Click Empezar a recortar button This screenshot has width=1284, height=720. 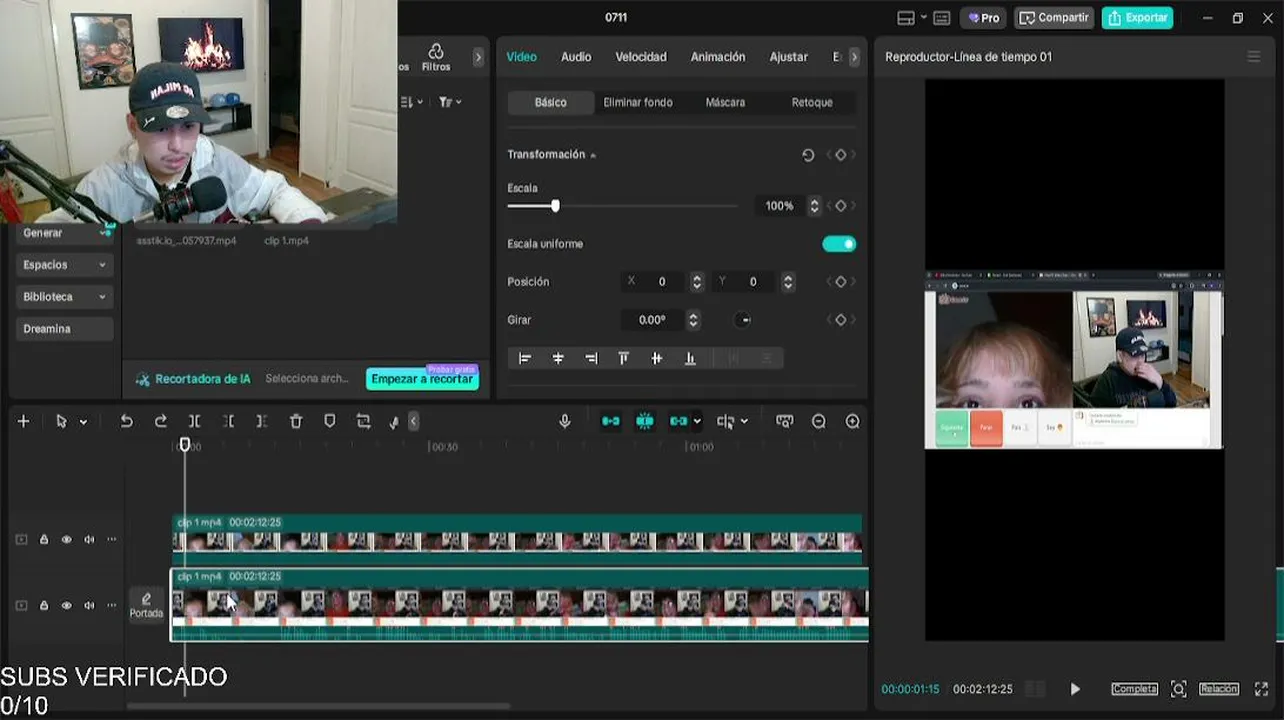pos(422,379)
